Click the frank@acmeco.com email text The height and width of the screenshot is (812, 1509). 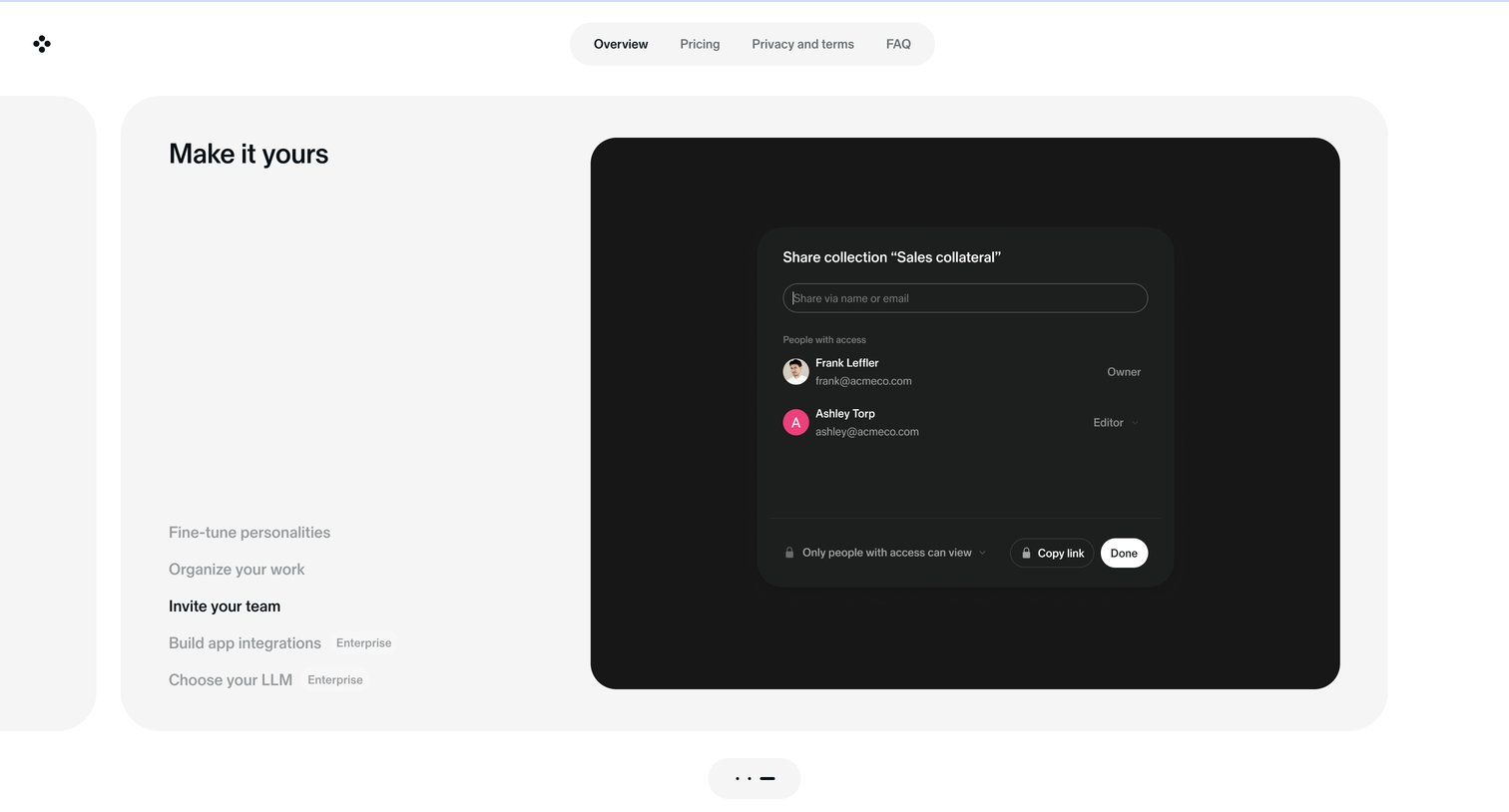(x=863, y=381)
